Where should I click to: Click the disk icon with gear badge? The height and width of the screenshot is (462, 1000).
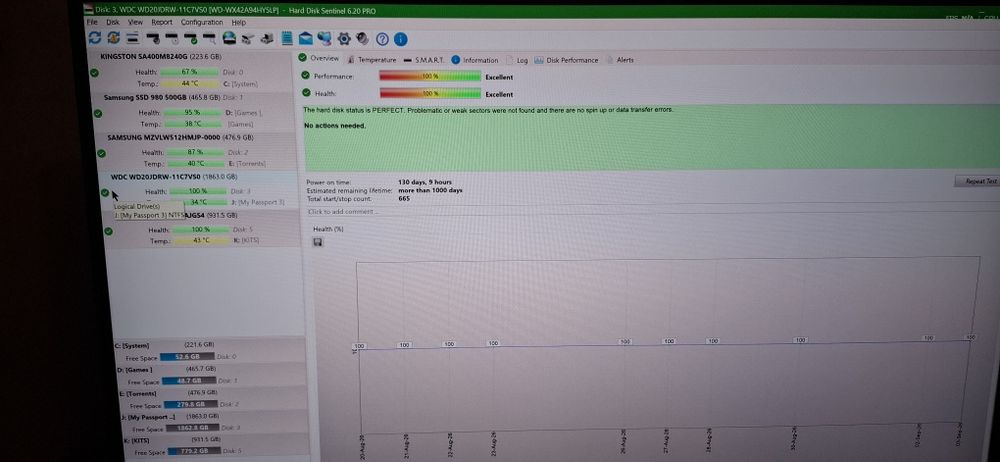click(x=154, y=38)
